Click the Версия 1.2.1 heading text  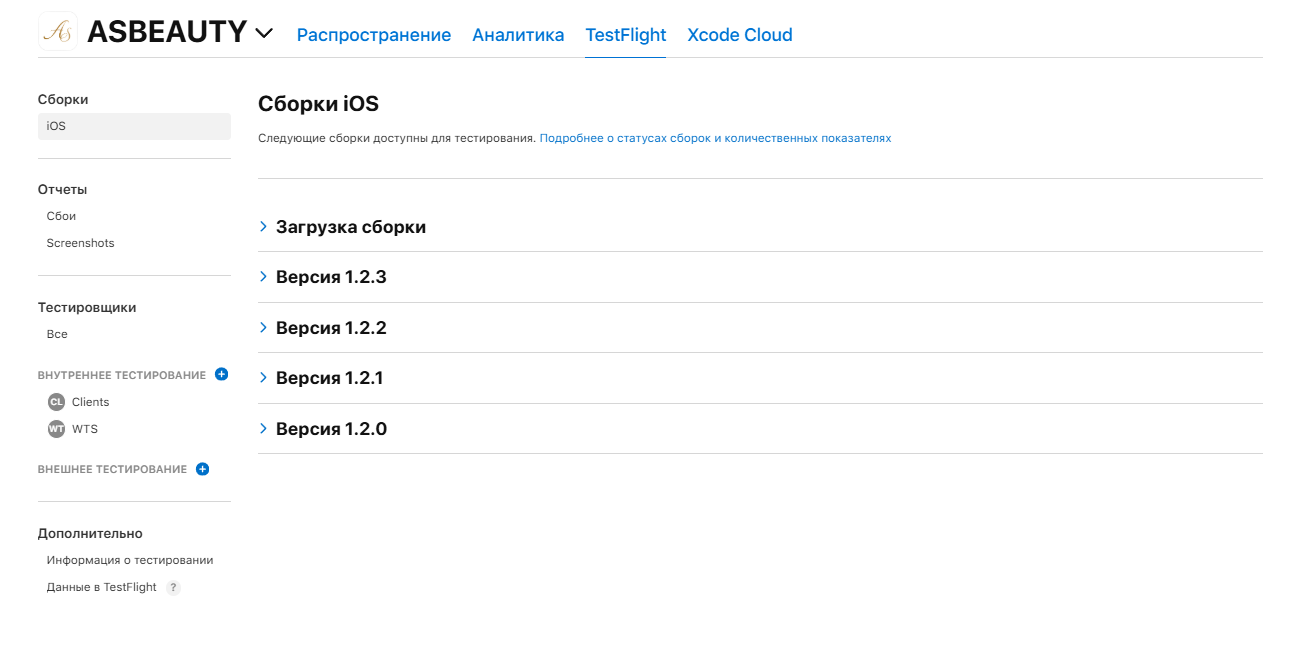pyautogui.click(x=330, y=378)
